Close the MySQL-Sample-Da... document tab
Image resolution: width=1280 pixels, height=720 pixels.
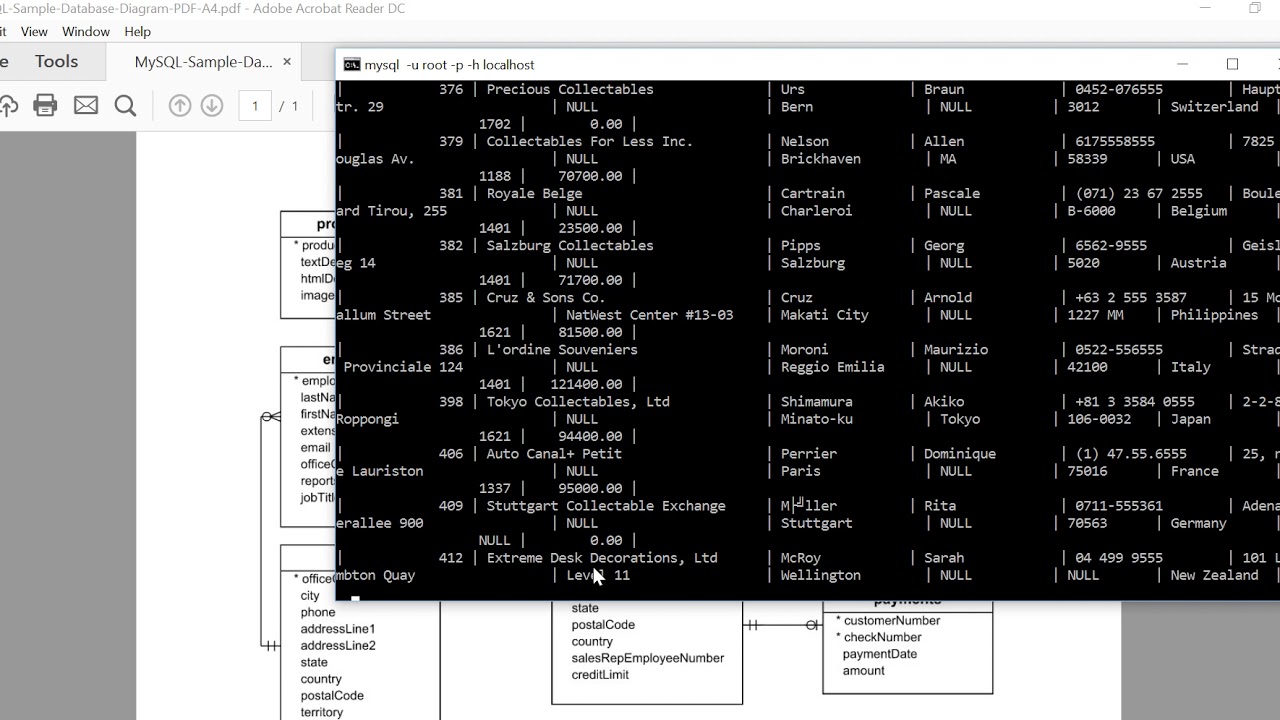pos(287,62)
